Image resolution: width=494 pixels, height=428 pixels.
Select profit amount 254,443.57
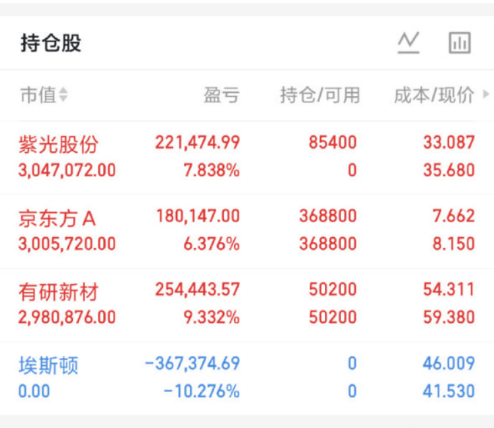coord(197,289)
